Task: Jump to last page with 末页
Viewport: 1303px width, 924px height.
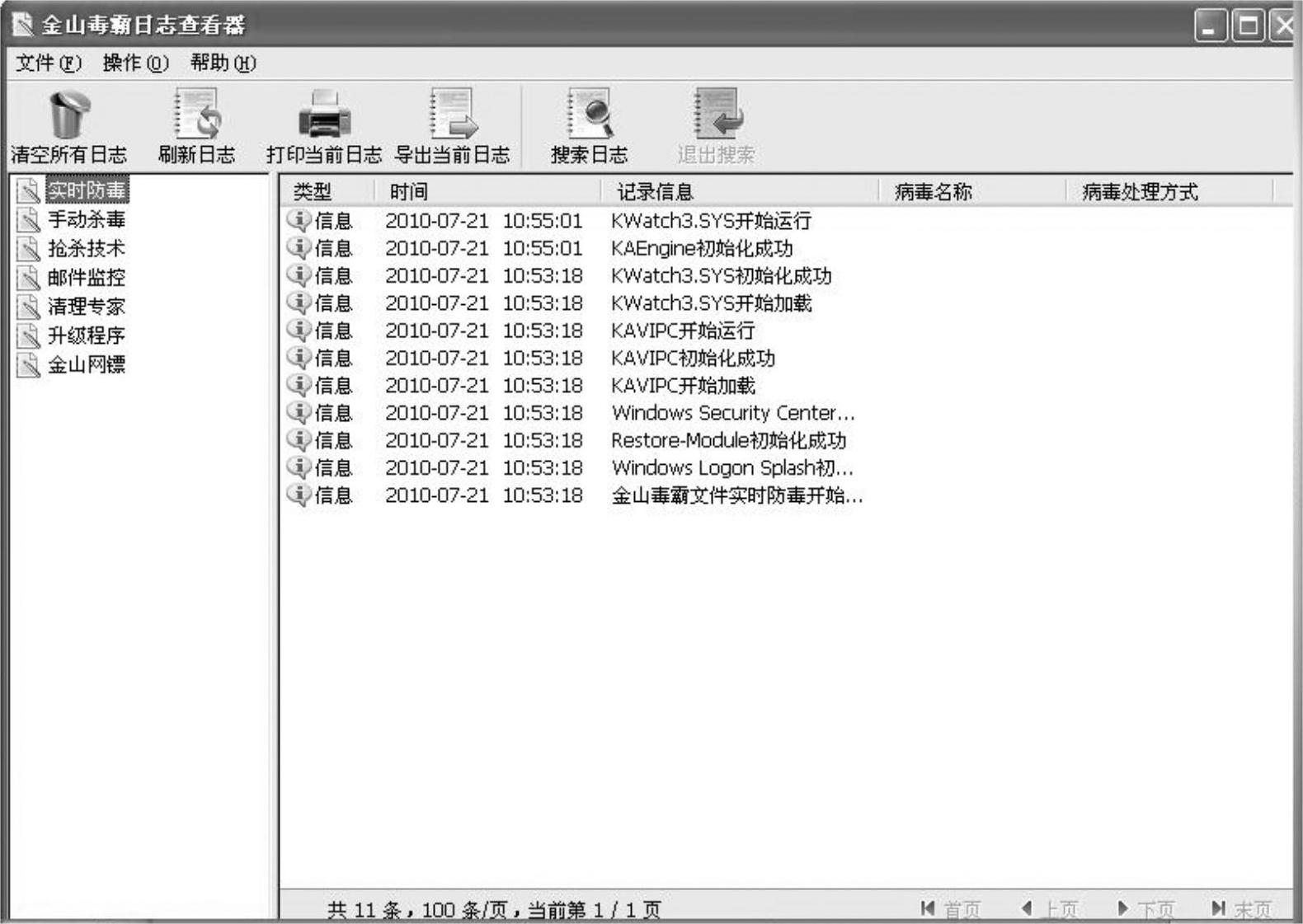Action: click(x=1241, y=909)
